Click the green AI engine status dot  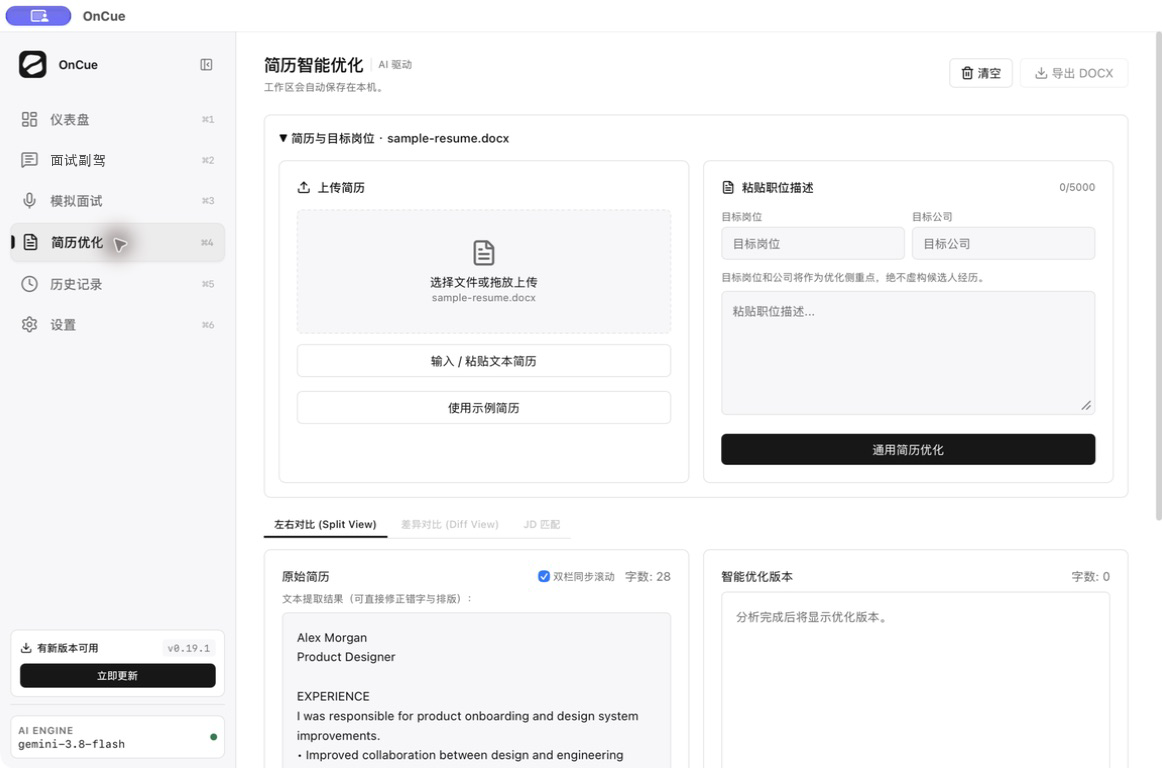pyautogui.click(x=213, y=737)
